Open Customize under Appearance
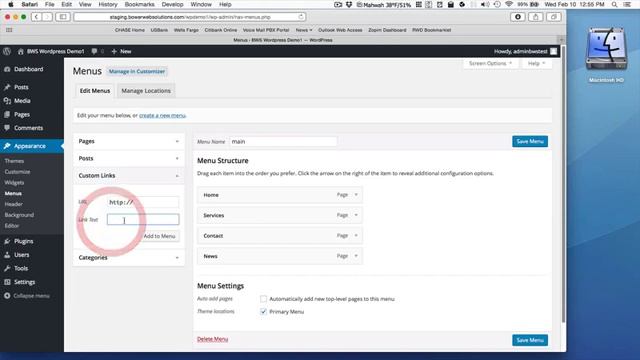Viewport: 640px width, 360px height. click(x=17, y=172)
